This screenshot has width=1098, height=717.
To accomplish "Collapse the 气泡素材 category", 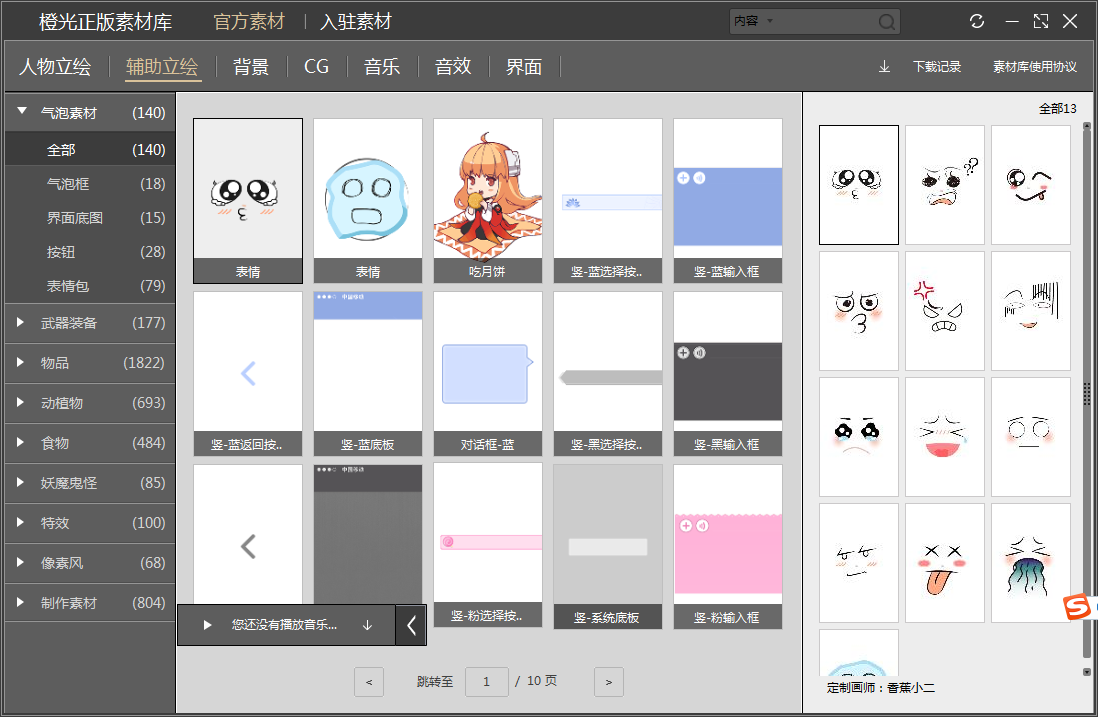I will (x=22, y=112).
